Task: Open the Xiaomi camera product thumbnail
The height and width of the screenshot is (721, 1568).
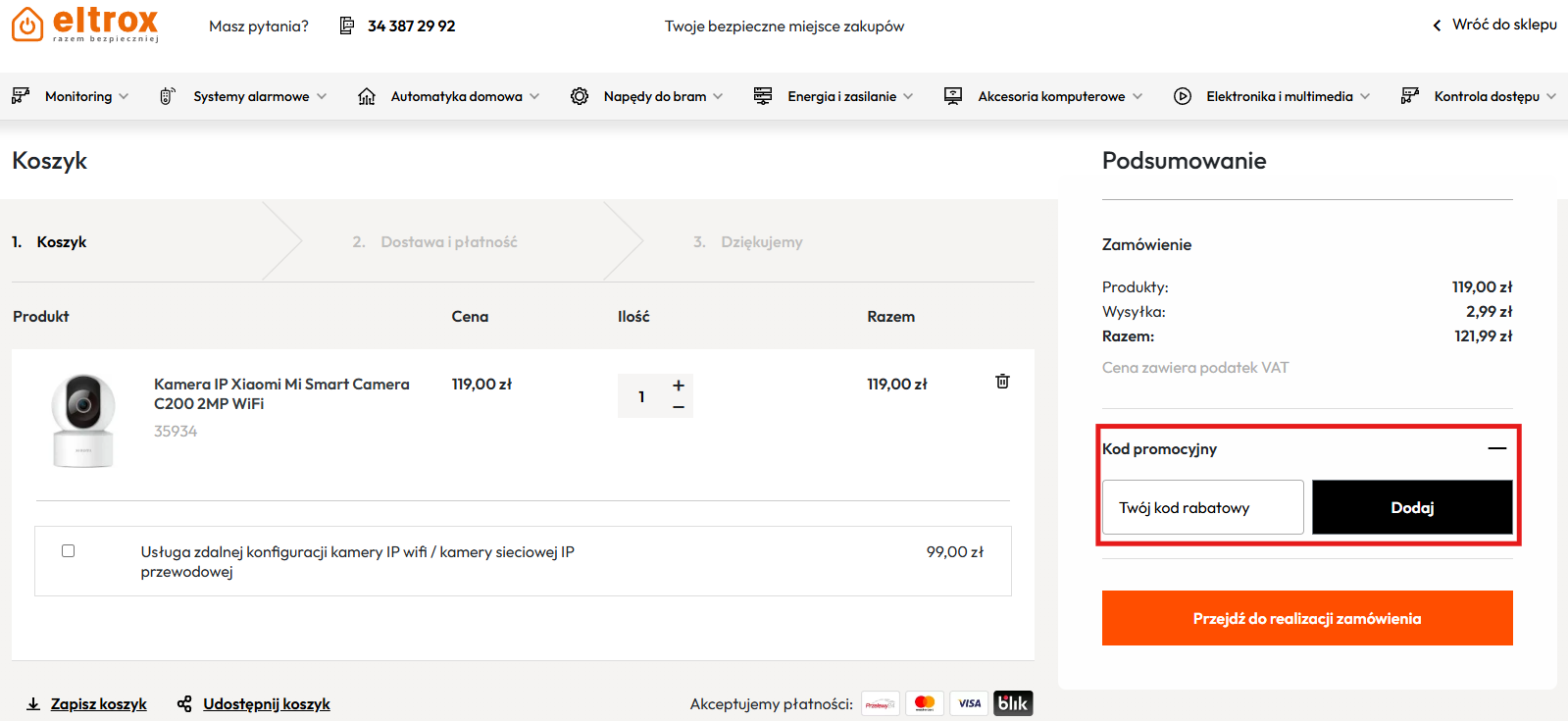Action: pyautogui.click(x=83, y=420)
